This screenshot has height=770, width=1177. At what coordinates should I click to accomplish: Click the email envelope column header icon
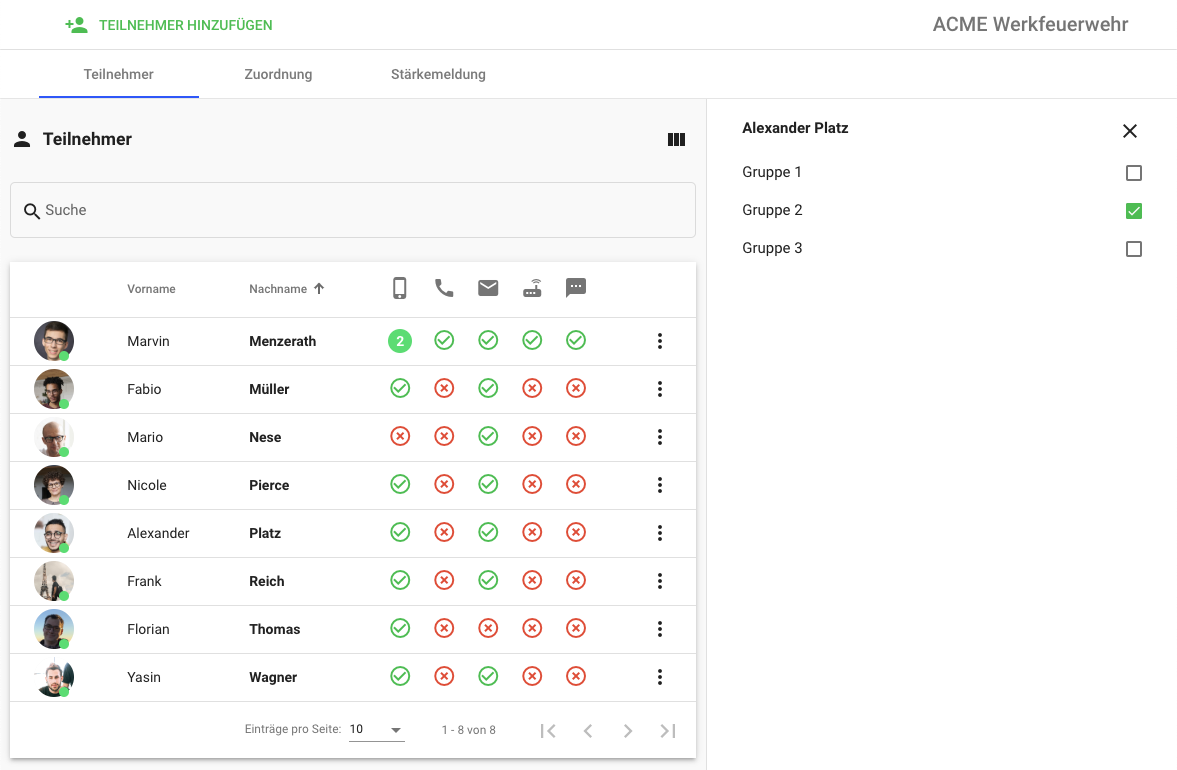[x=488, y=289]
